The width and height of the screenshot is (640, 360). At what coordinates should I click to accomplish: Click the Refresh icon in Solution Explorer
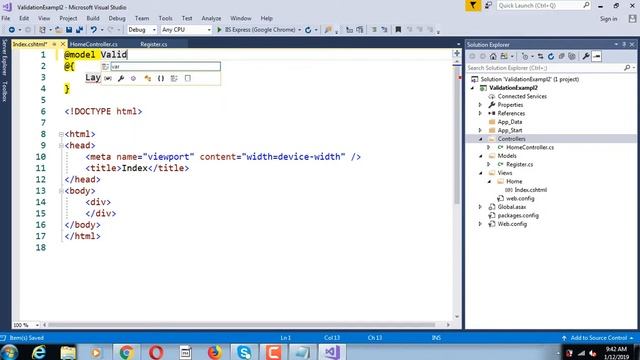point(551,56)
